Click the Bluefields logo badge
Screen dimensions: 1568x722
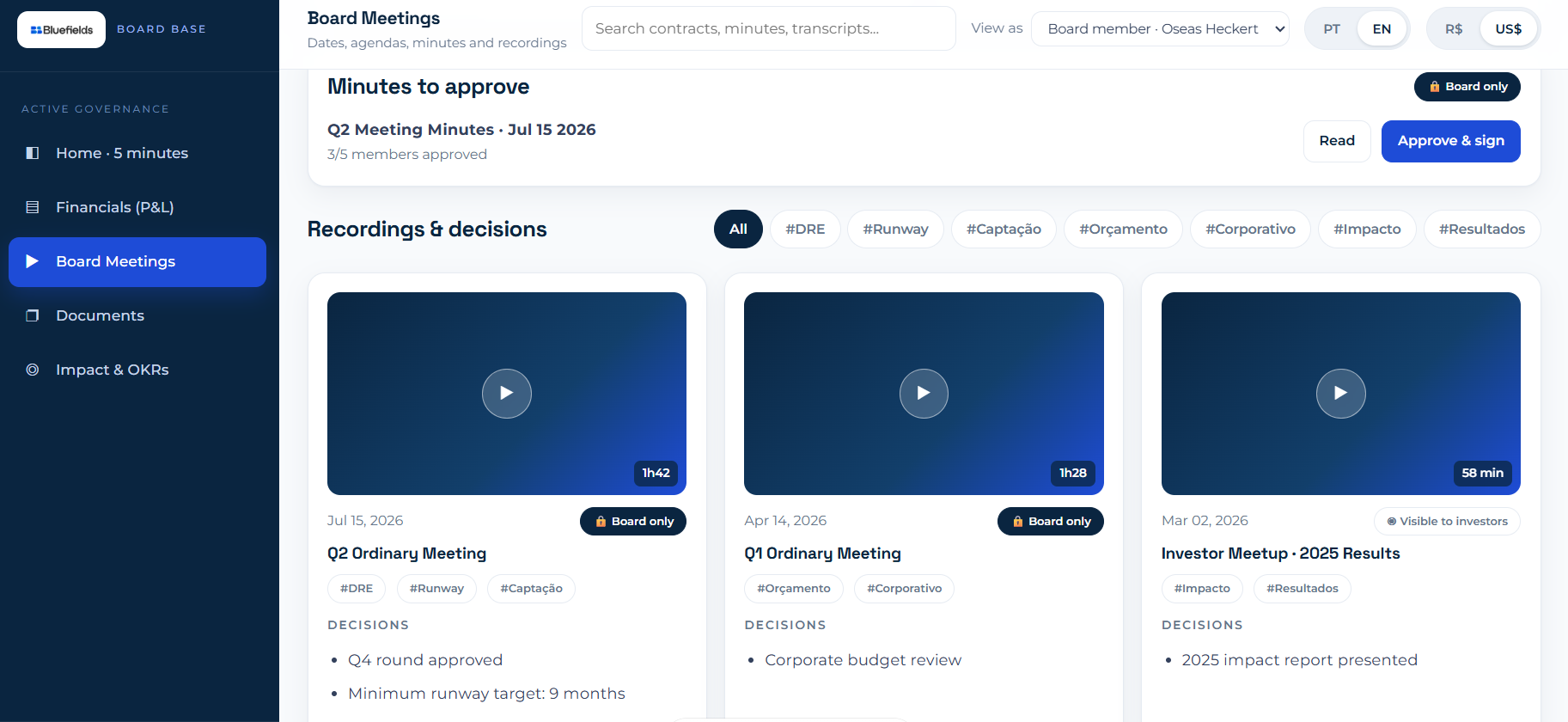pyautogui.click(x=61, y=29)
